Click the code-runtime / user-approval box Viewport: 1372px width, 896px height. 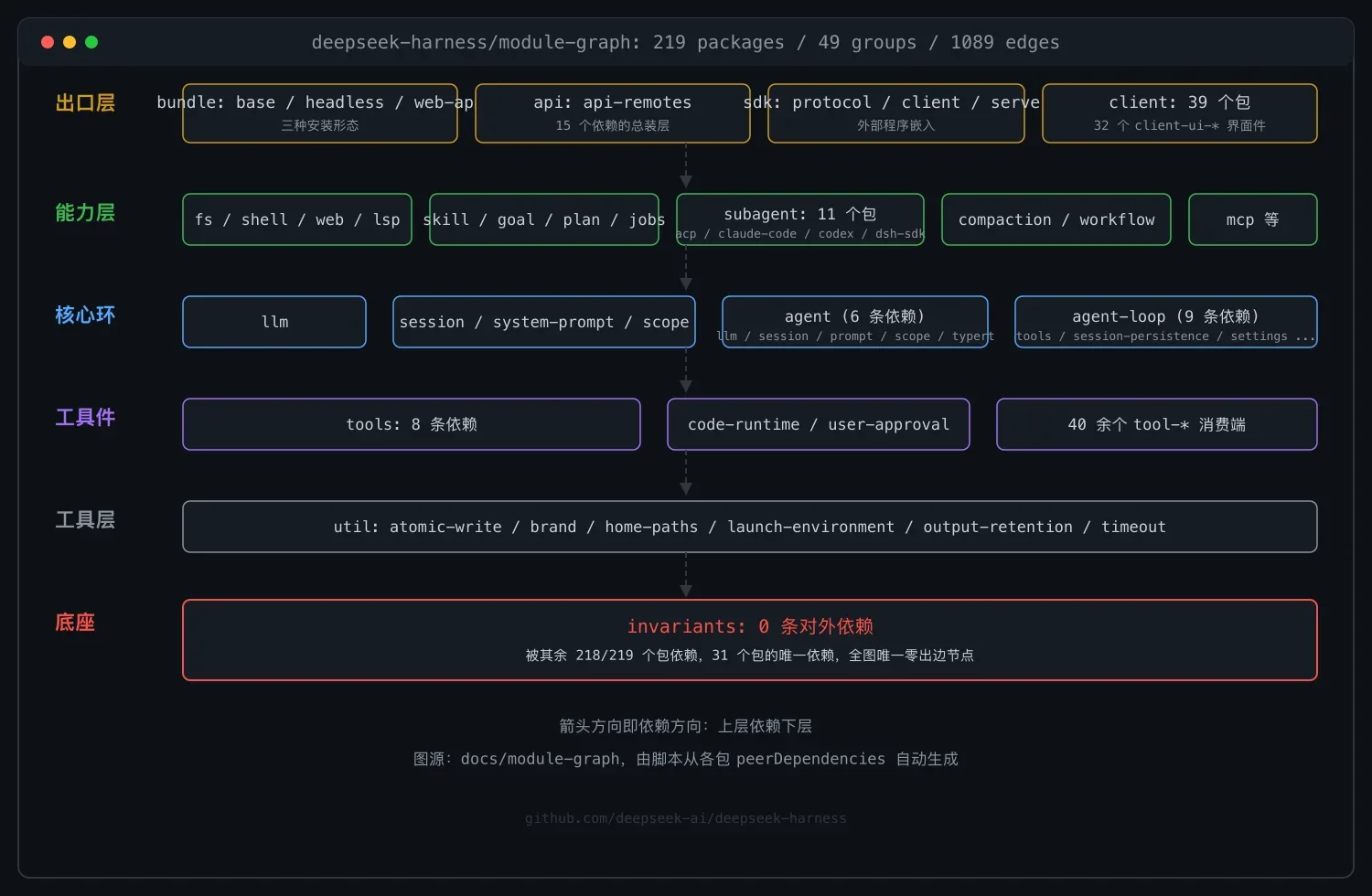click(819, 424)
